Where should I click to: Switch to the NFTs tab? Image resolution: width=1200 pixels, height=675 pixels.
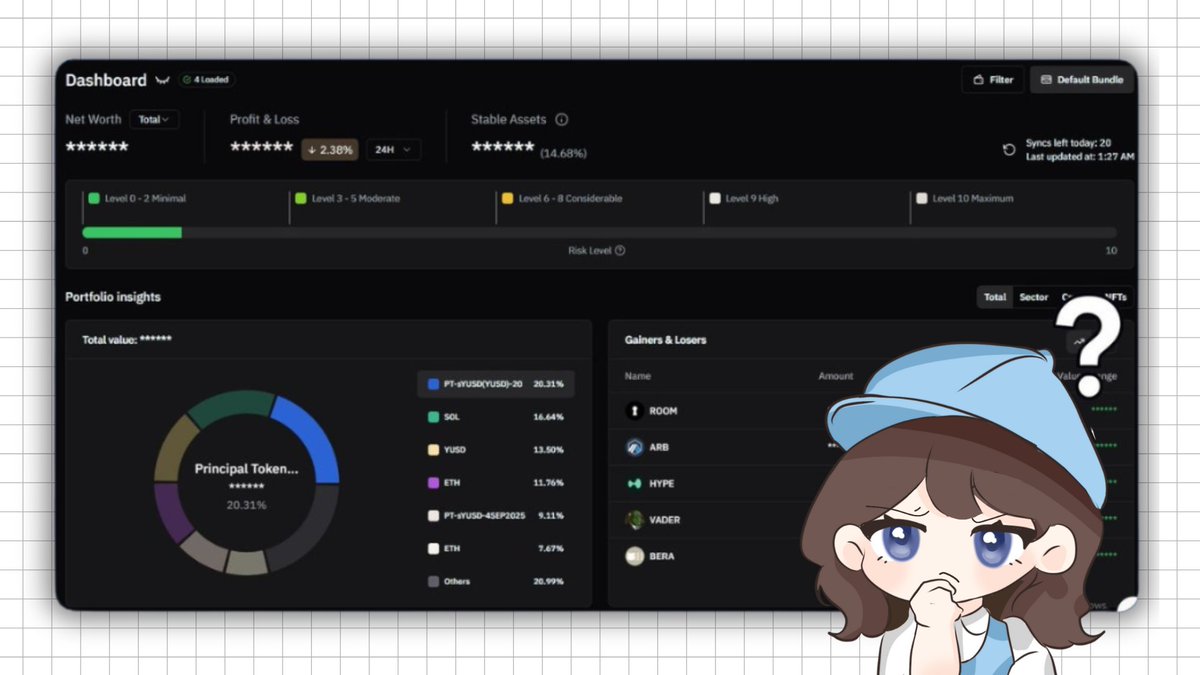click(1116, 297)
